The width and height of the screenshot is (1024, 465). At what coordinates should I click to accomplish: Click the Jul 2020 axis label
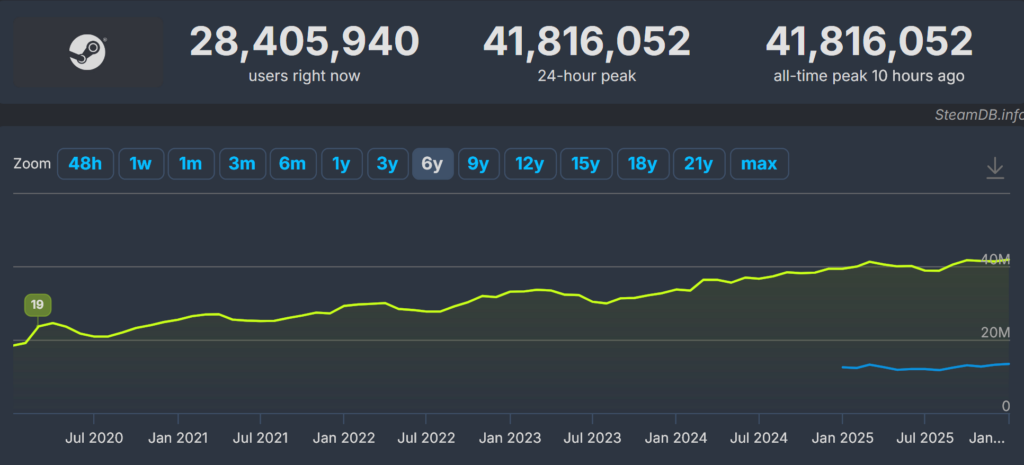pyautogui.click(x=93, y=438)
